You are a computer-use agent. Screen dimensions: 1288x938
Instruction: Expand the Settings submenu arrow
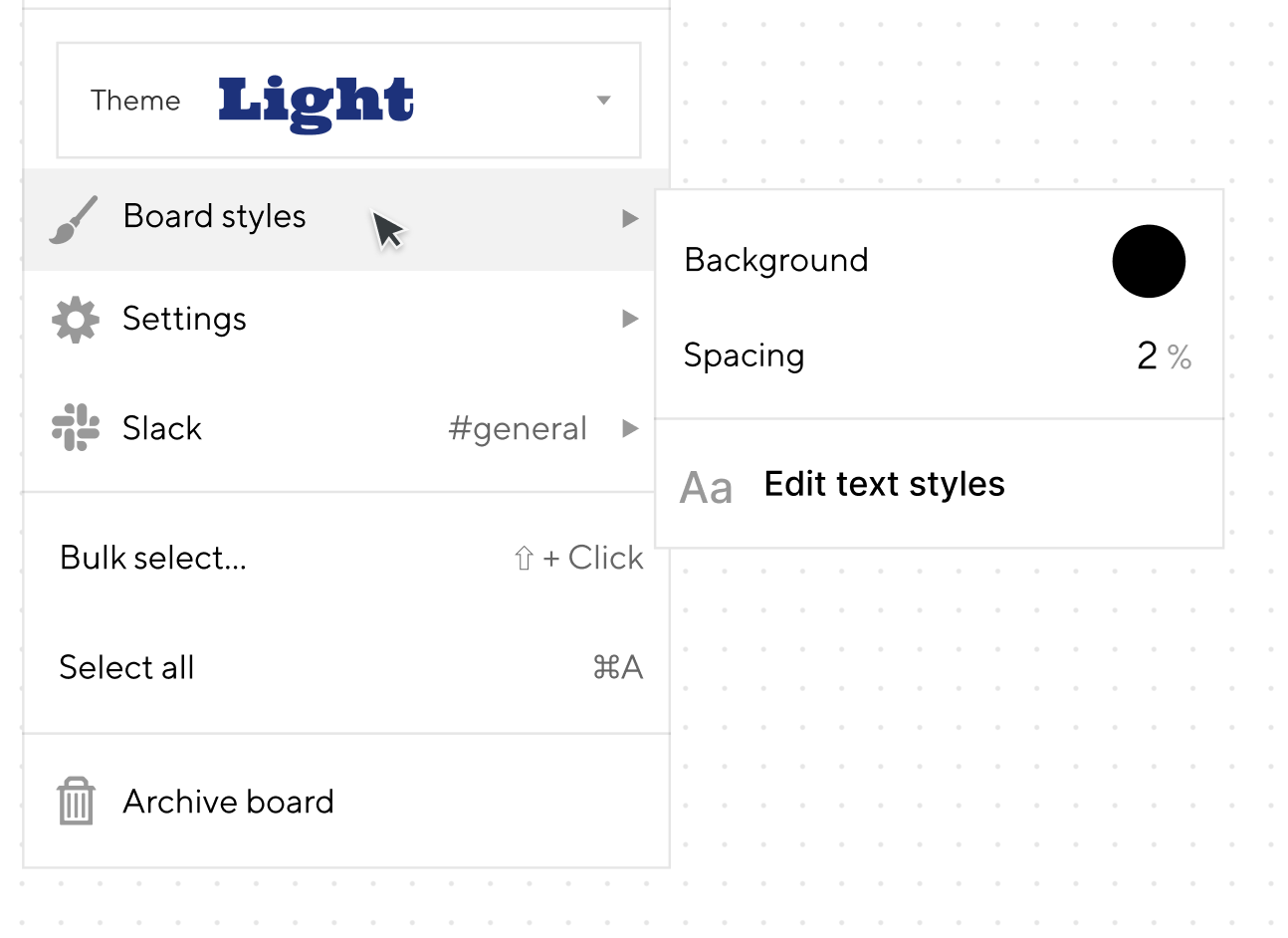pyautogui.click(x=630, y=319)
